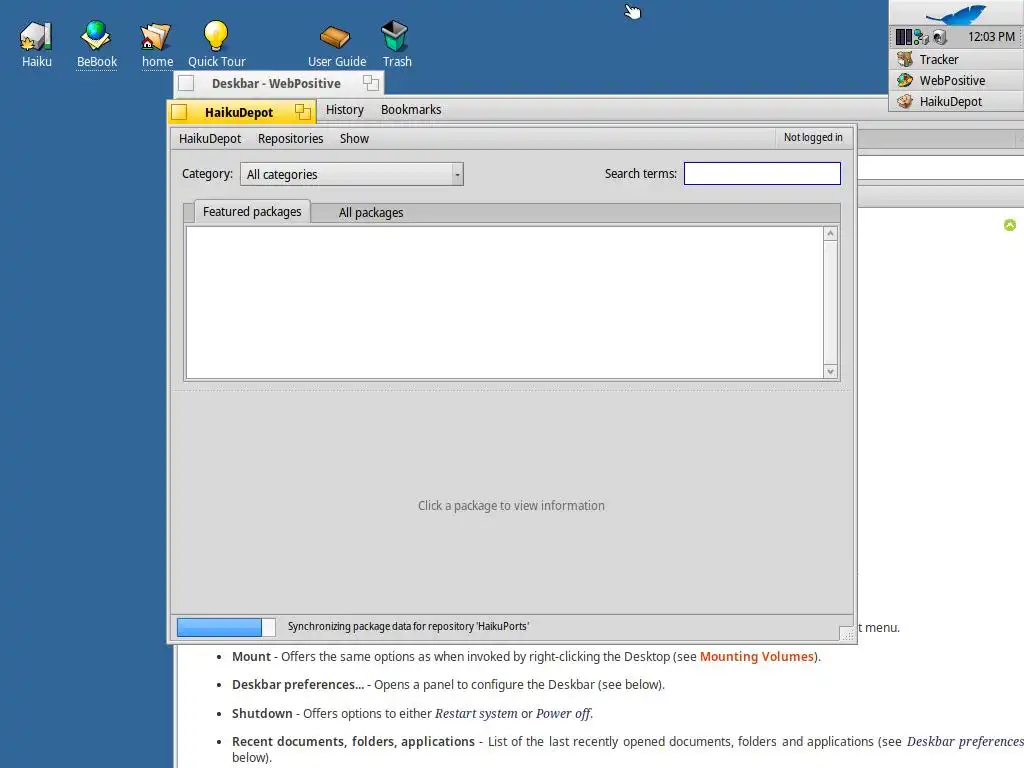The width and height of the screenshot is (1024, 768).
Task: Click the Synchronizing package data status text
Action: [x=408, y=626]
